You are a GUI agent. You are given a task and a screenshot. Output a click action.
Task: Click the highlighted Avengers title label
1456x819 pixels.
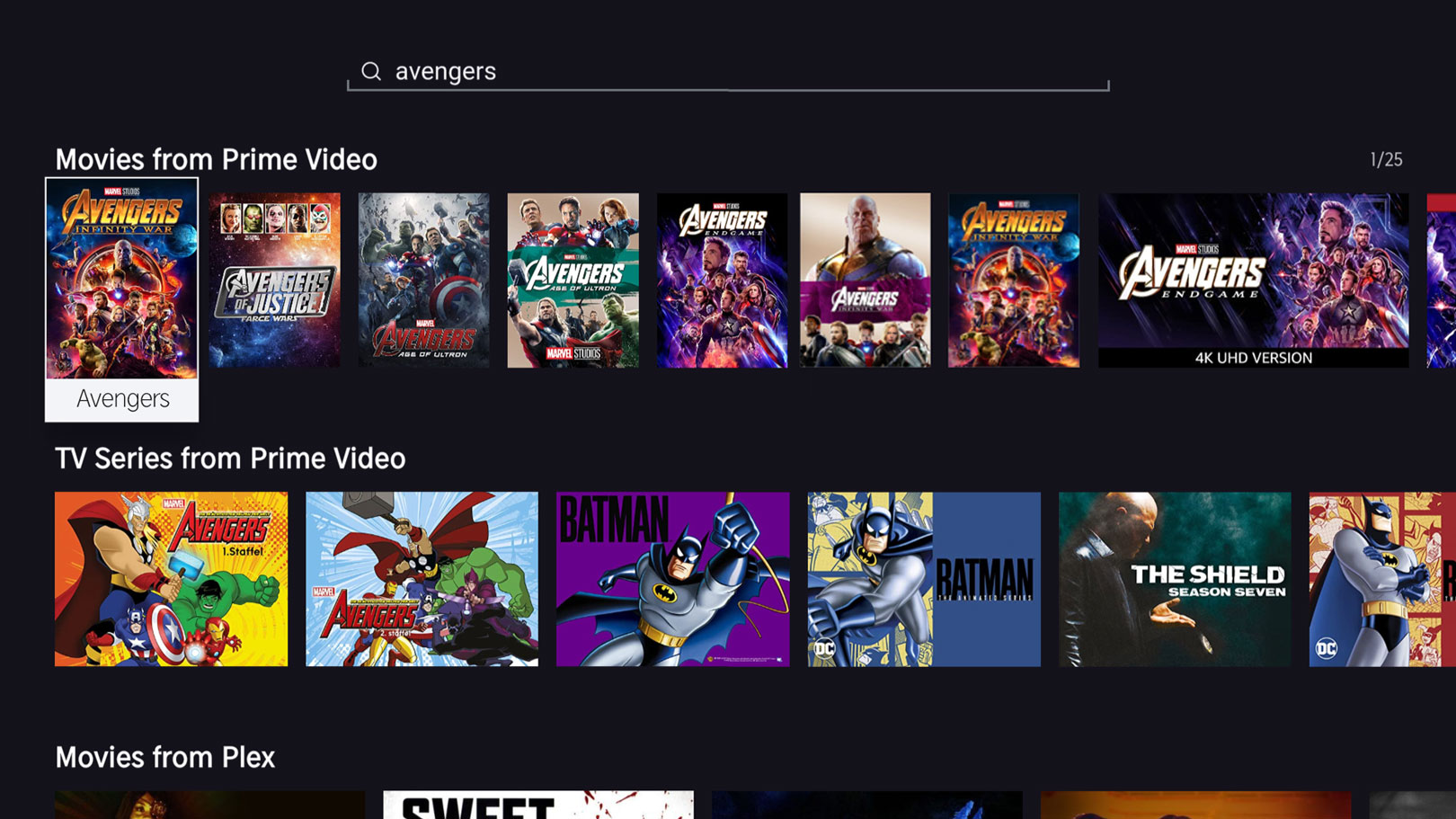point(121,399)
